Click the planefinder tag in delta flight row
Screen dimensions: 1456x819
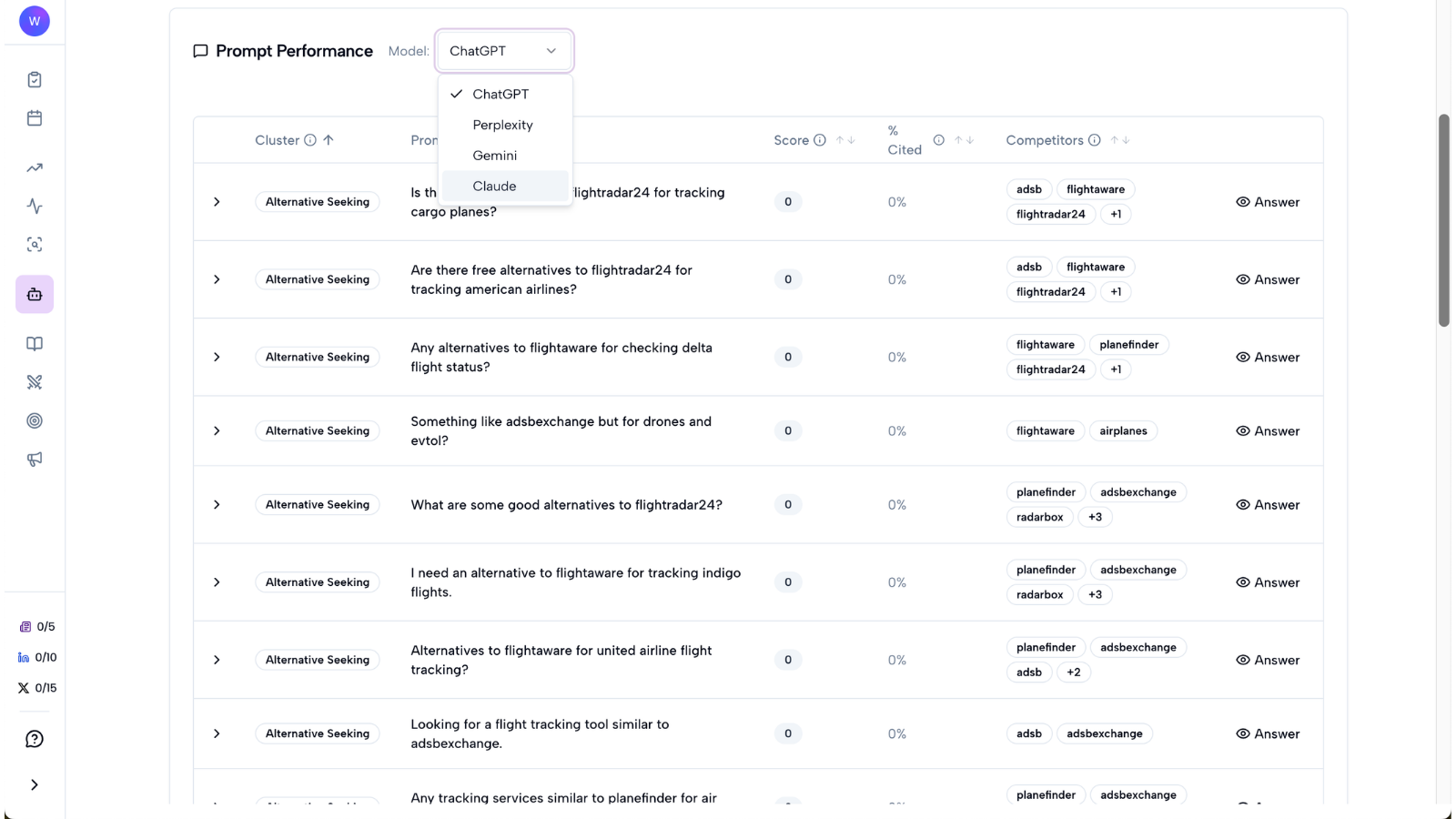point(1128,345)
